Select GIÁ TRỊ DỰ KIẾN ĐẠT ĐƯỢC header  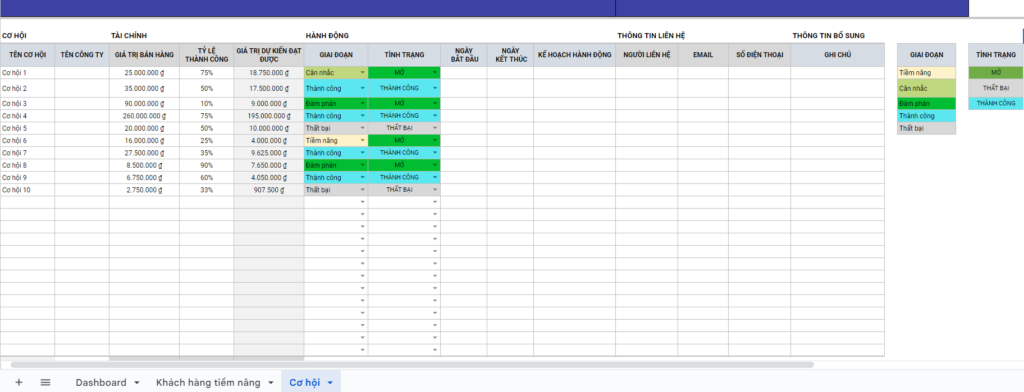coord(268,55)
